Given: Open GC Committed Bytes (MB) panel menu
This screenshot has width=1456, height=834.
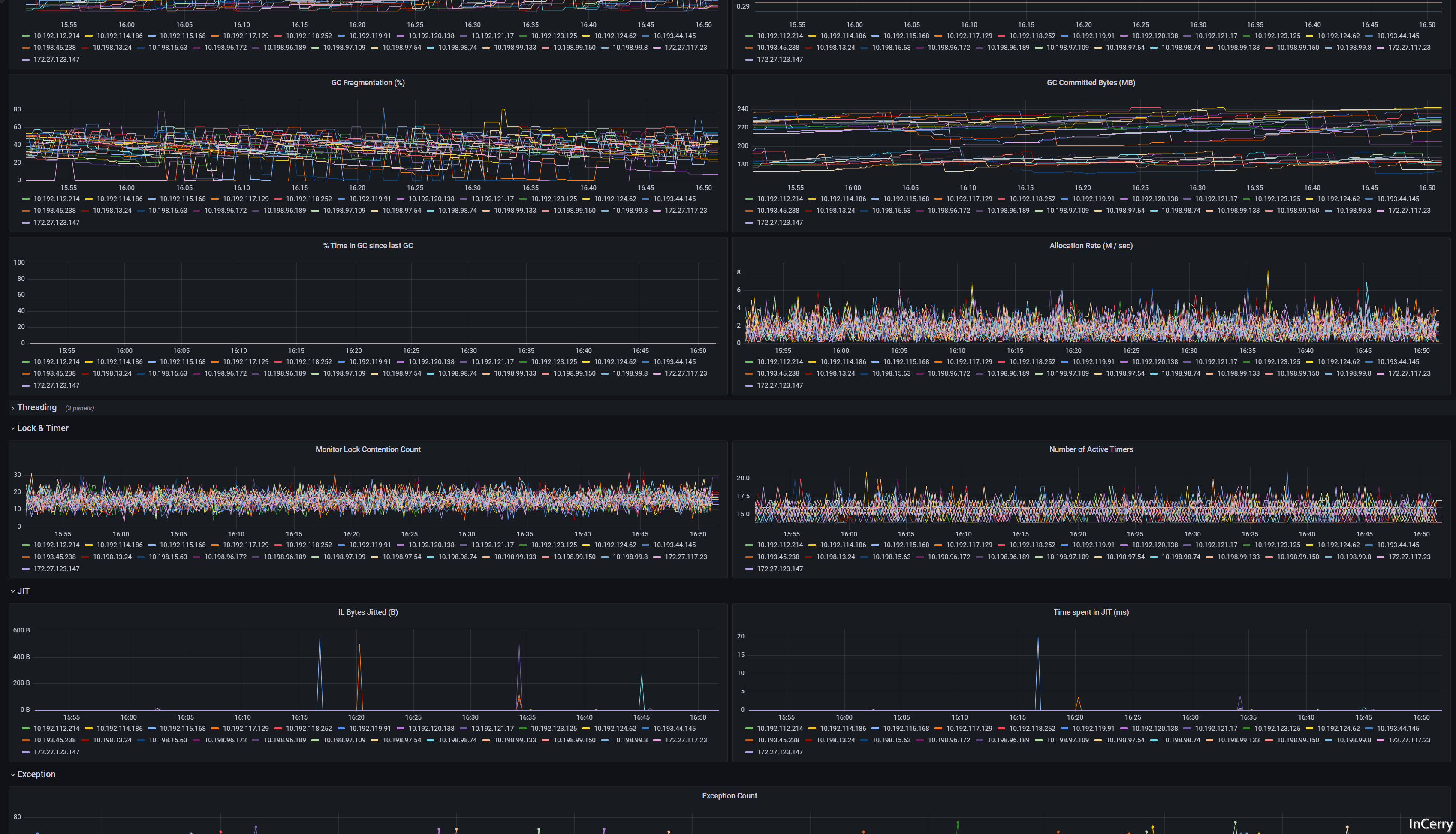Looking at the screenshot, I should click(x=1091, y=83).
